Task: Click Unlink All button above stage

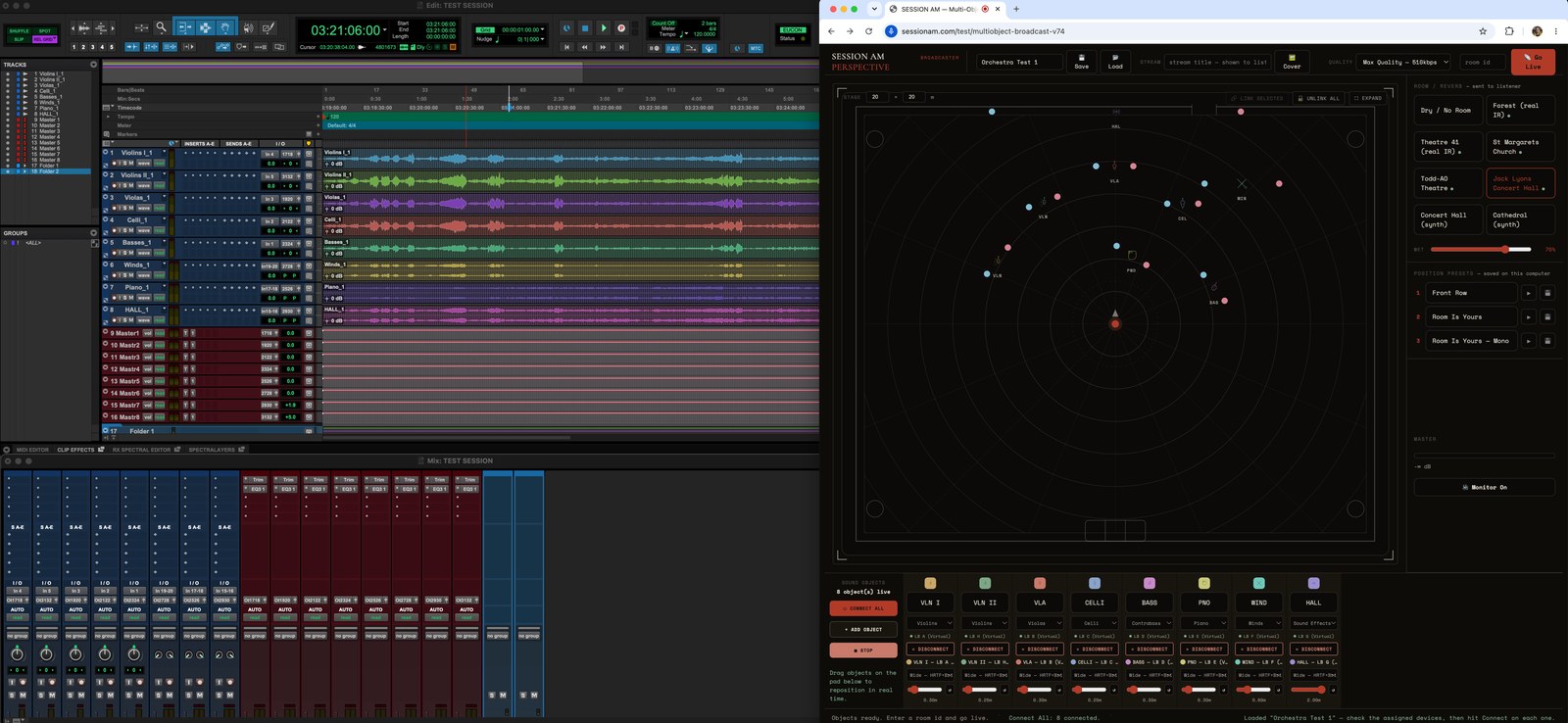Action: point(1318,98)
